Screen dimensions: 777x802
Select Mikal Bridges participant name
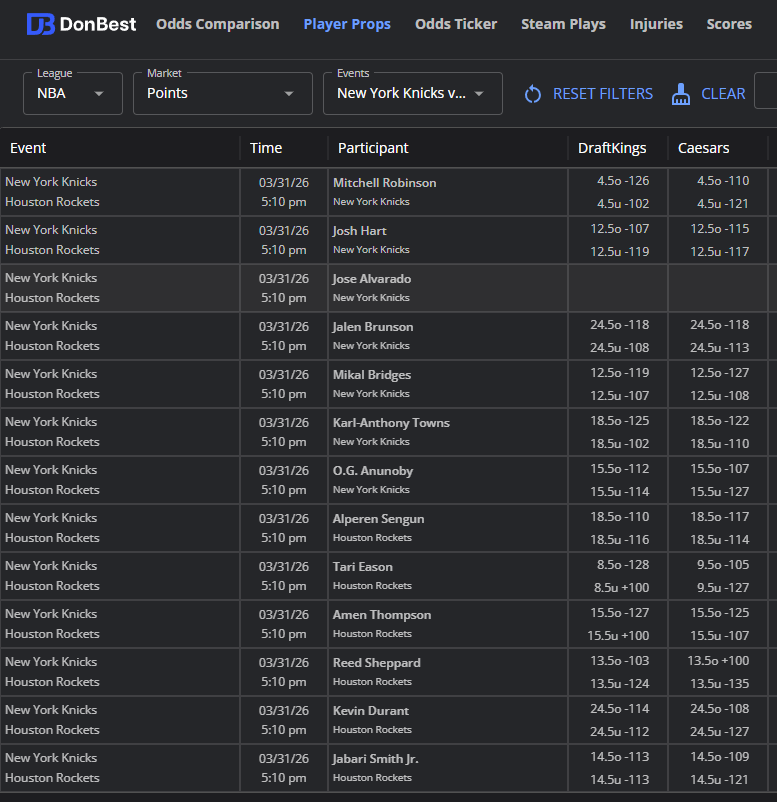pyautogui.click(x=372, y=375)
